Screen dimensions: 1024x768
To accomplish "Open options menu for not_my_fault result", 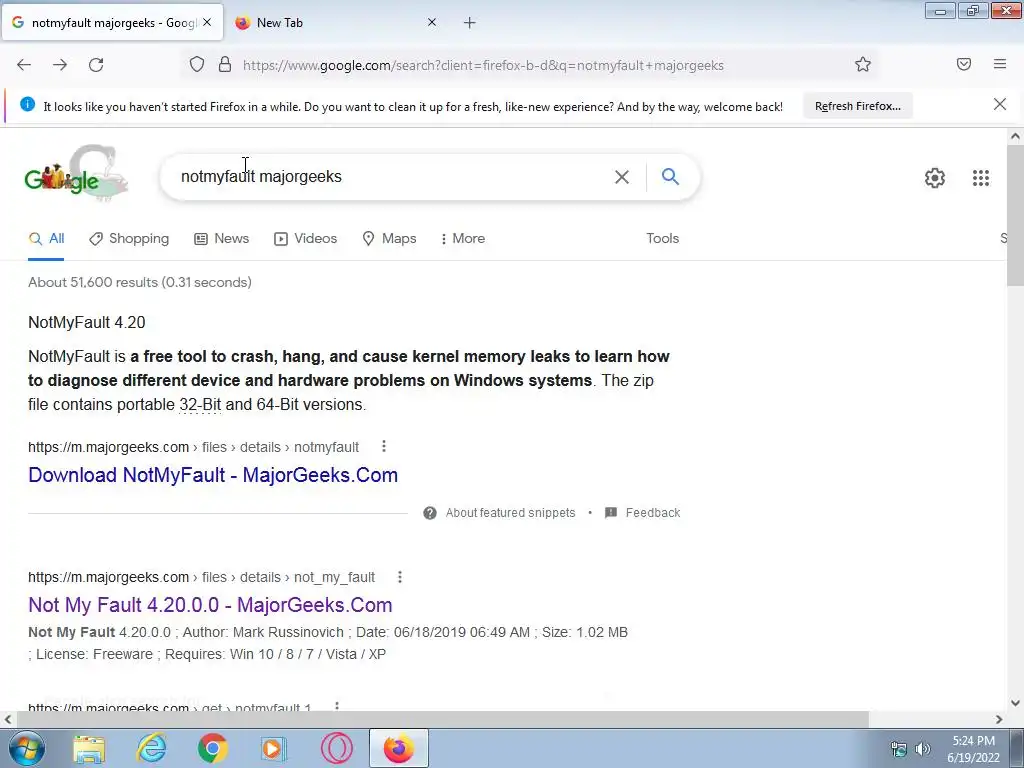I will [x=400, y=577].
